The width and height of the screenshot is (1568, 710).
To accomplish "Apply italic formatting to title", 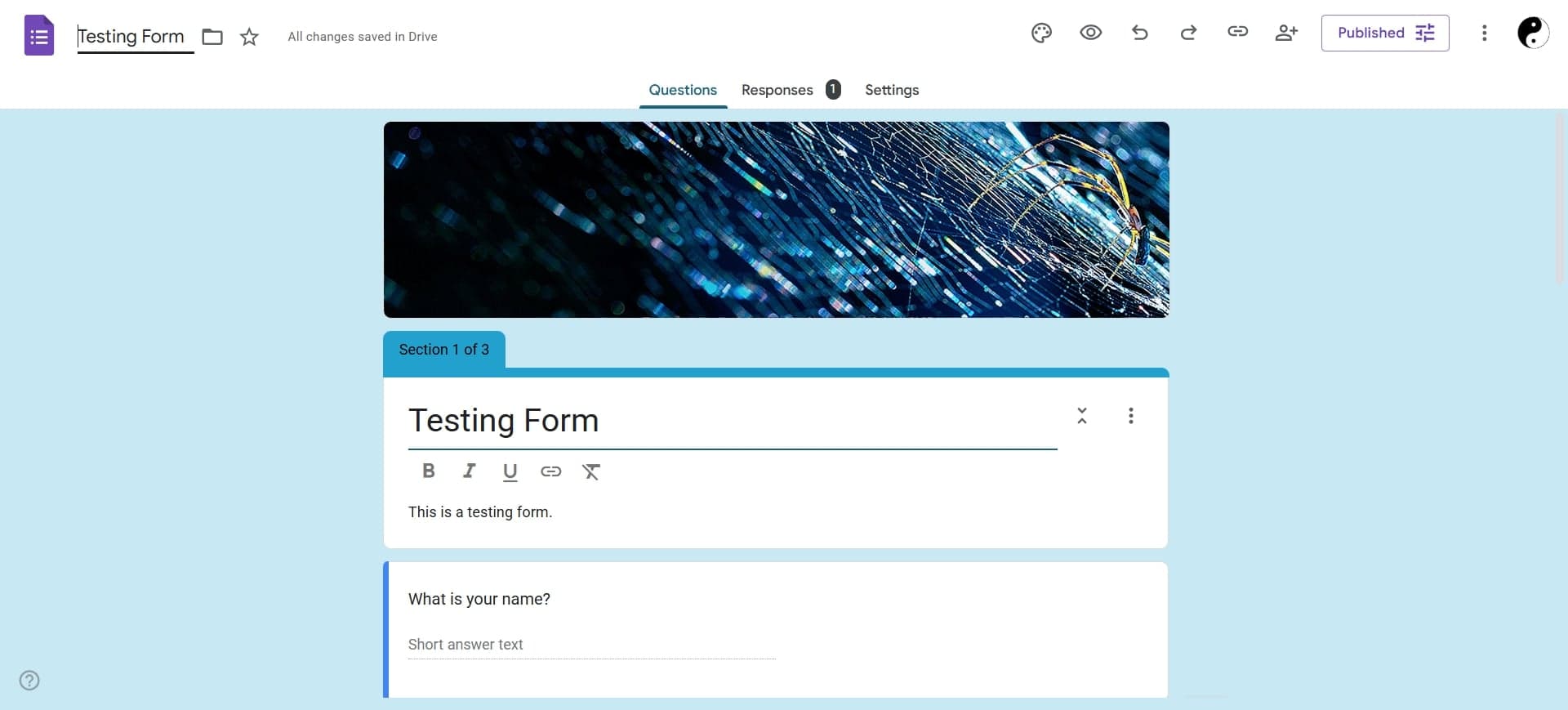I will [469, 471].
